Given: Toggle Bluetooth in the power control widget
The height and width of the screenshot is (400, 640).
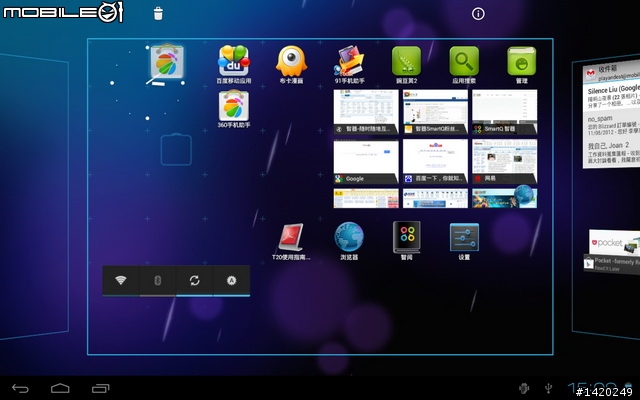Looking at the screenshot, I should click(158, 280).
